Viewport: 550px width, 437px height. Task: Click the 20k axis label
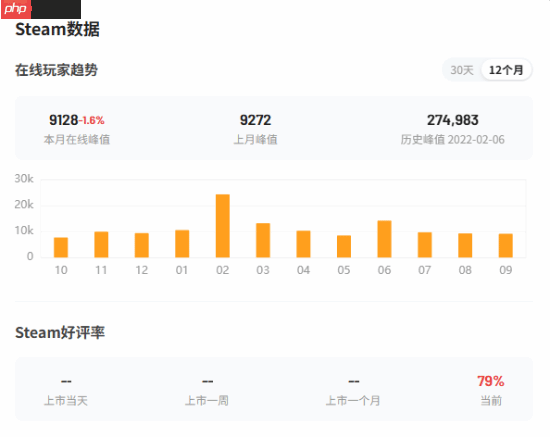pyautogui.click(x=24, y=204)
